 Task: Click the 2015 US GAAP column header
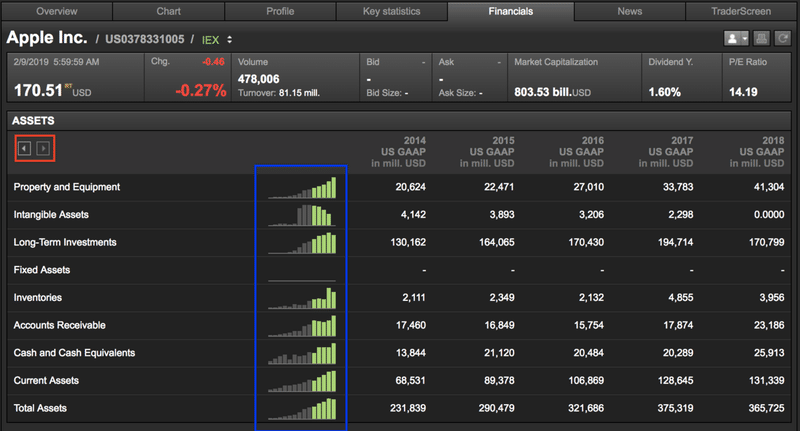tap(487, 151)
